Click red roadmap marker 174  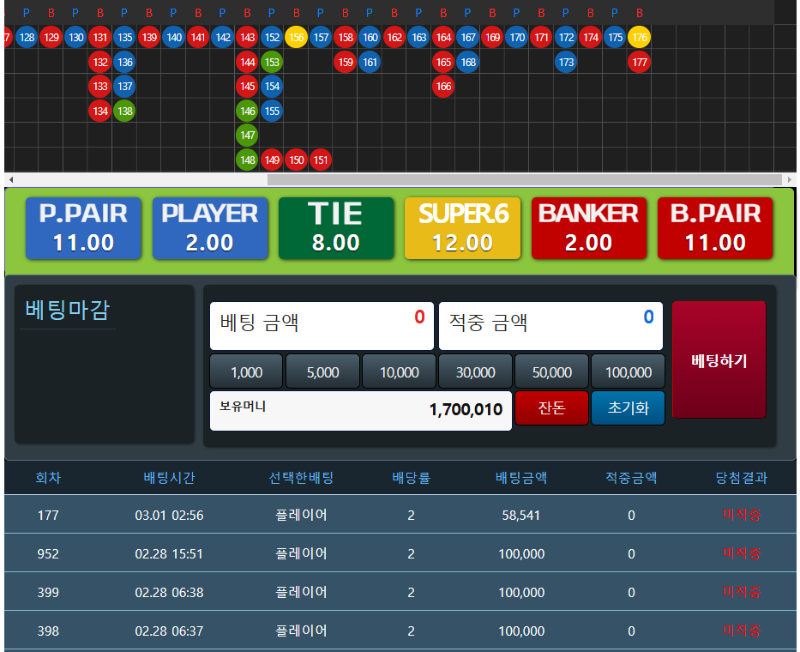(590, 37)
